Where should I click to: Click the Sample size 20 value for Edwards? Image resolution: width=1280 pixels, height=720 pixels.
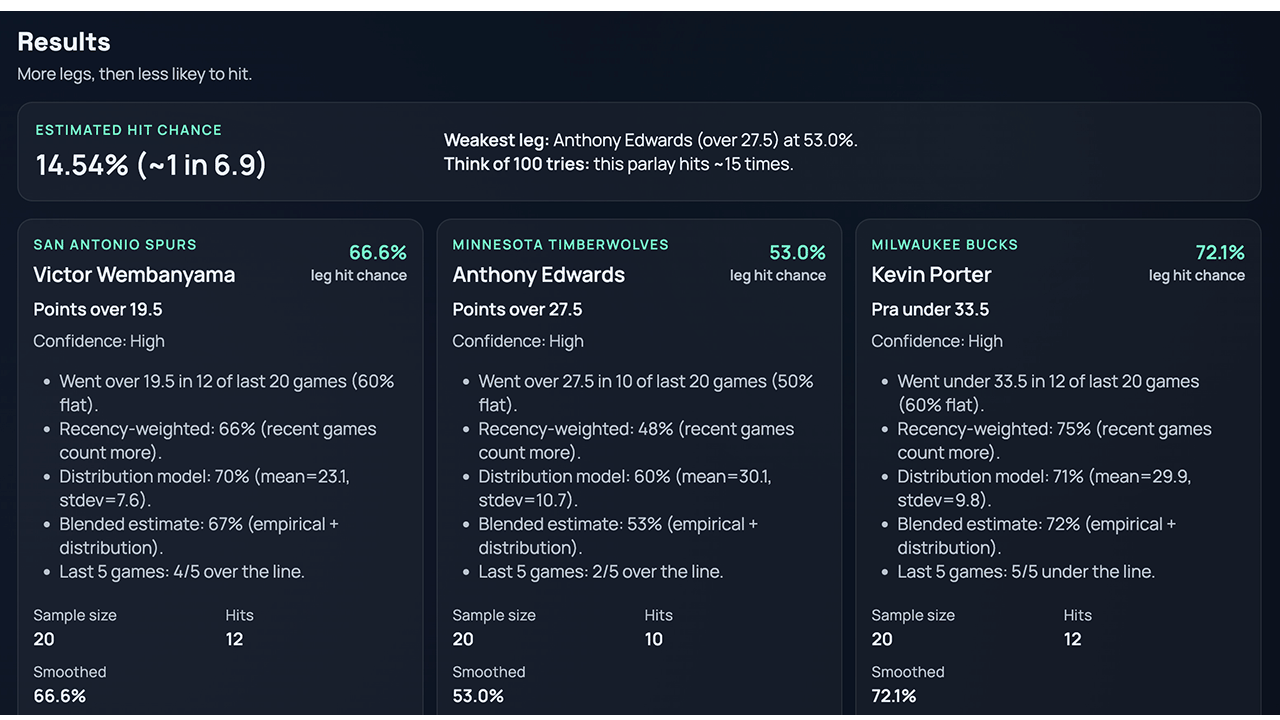click(462, 639)
